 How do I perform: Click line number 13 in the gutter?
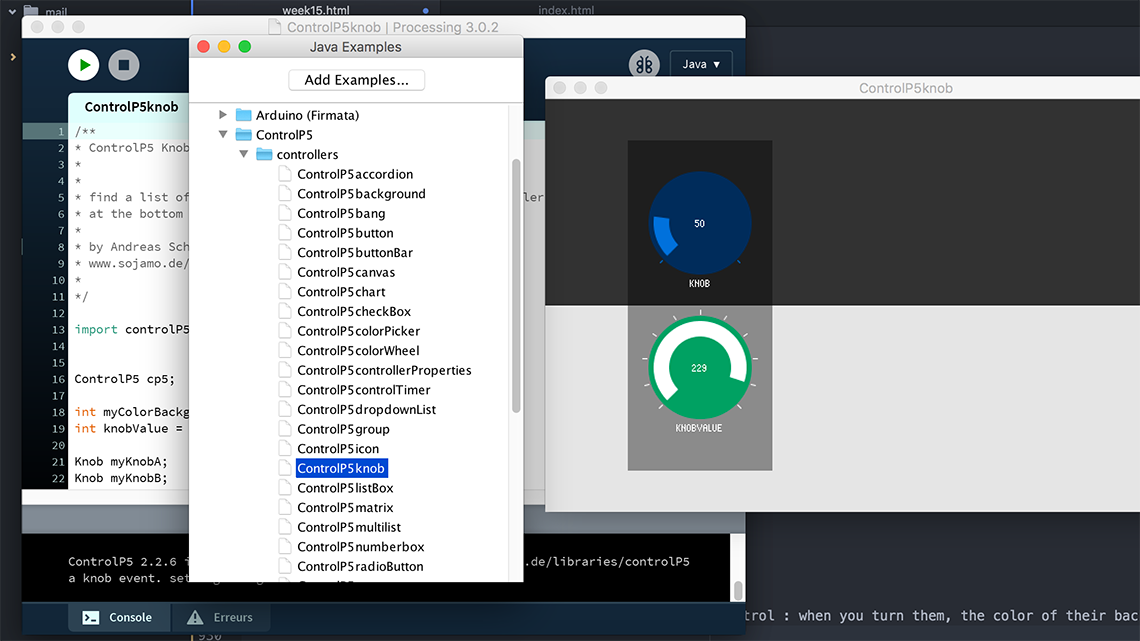tap(59, 329)
